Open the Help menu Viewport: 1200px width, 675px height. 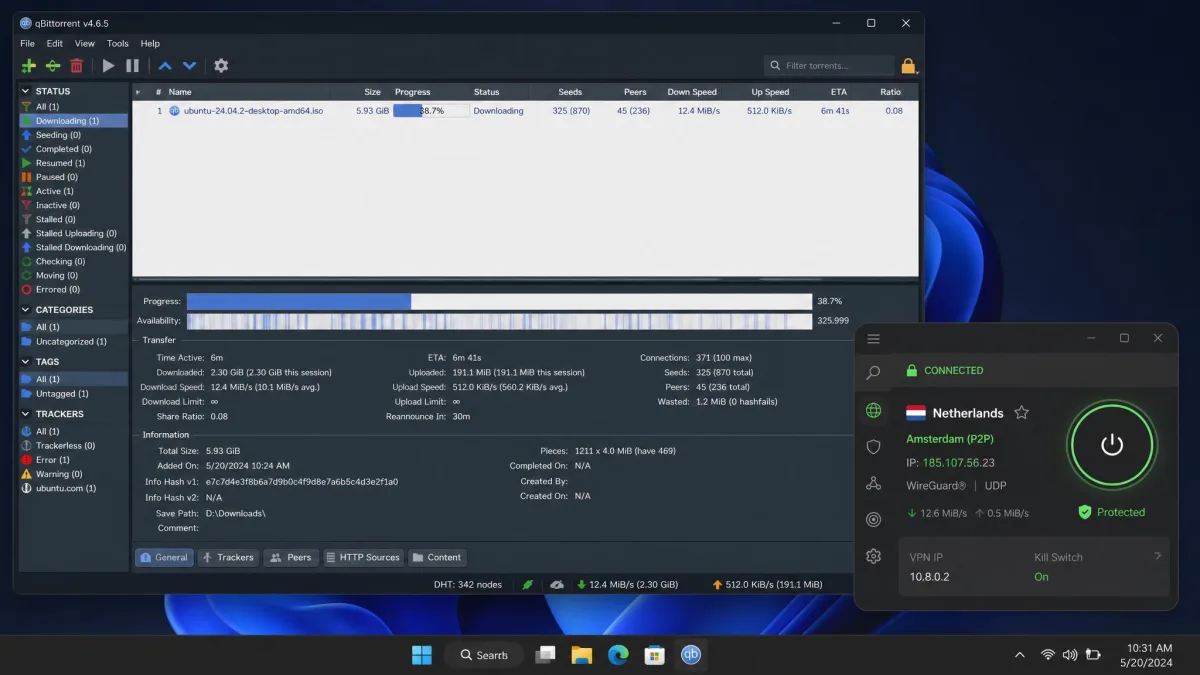(150, 44)
